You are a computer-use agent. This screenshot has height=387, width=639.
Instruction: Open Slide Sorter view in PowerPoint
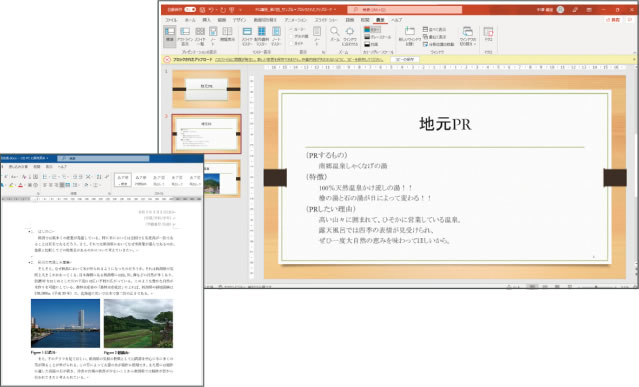point(200,36)
